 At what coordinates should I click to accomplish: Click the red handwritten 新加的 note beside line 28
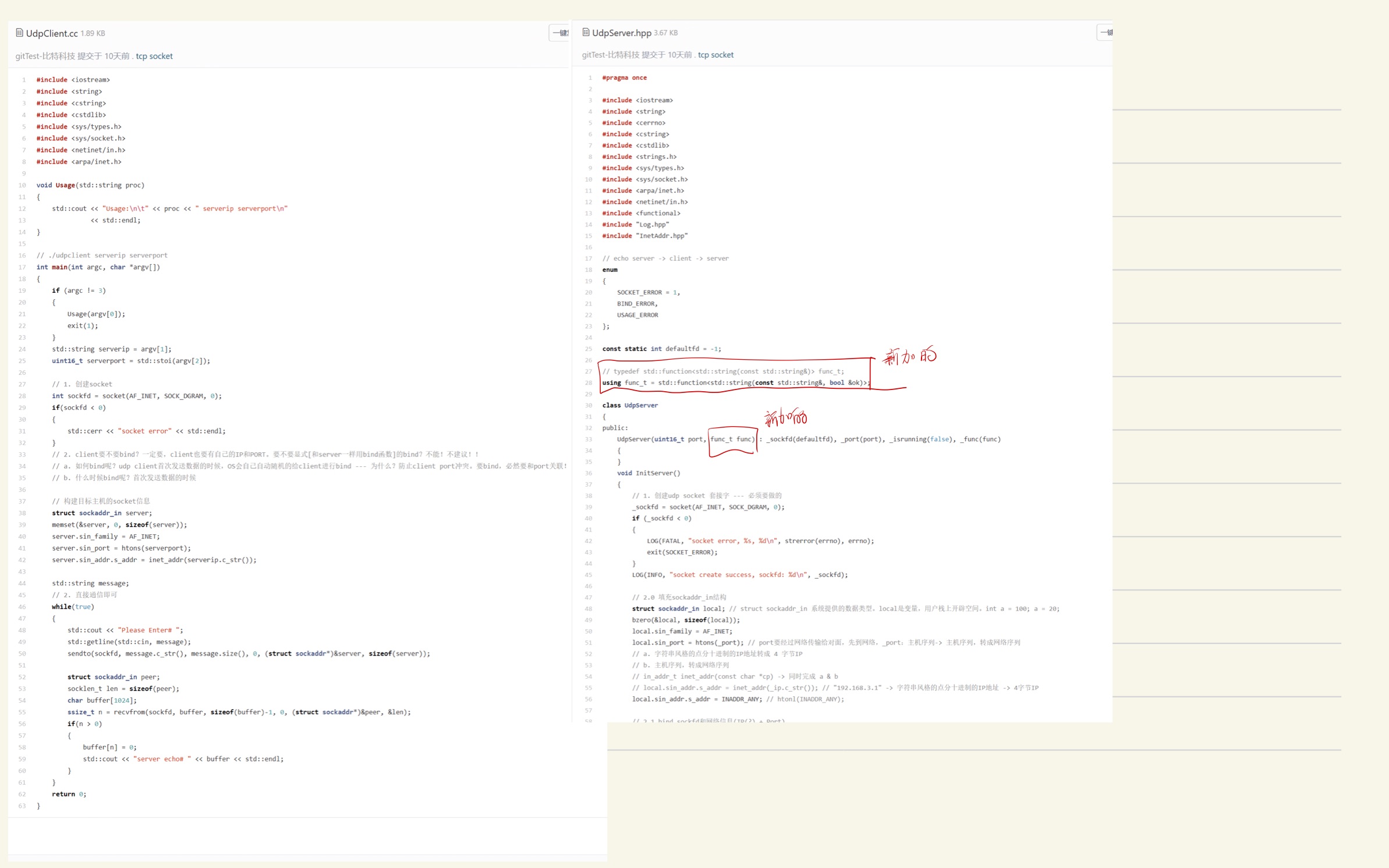909,356
